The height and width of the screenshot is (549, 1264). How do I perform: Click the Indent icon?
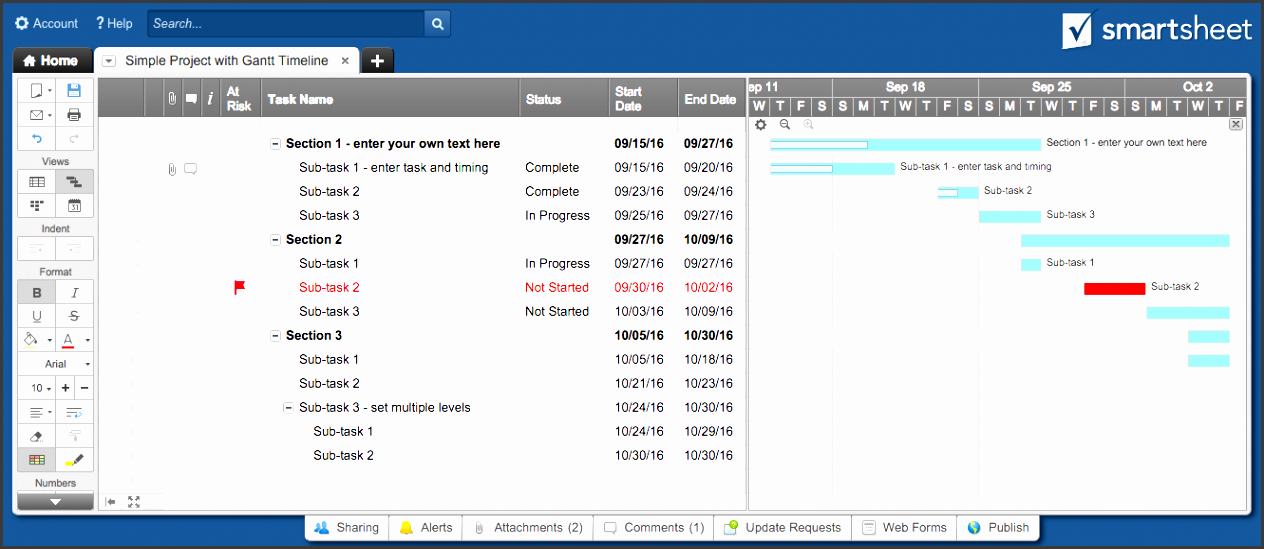pyautogui.click(x=74, y=248)
